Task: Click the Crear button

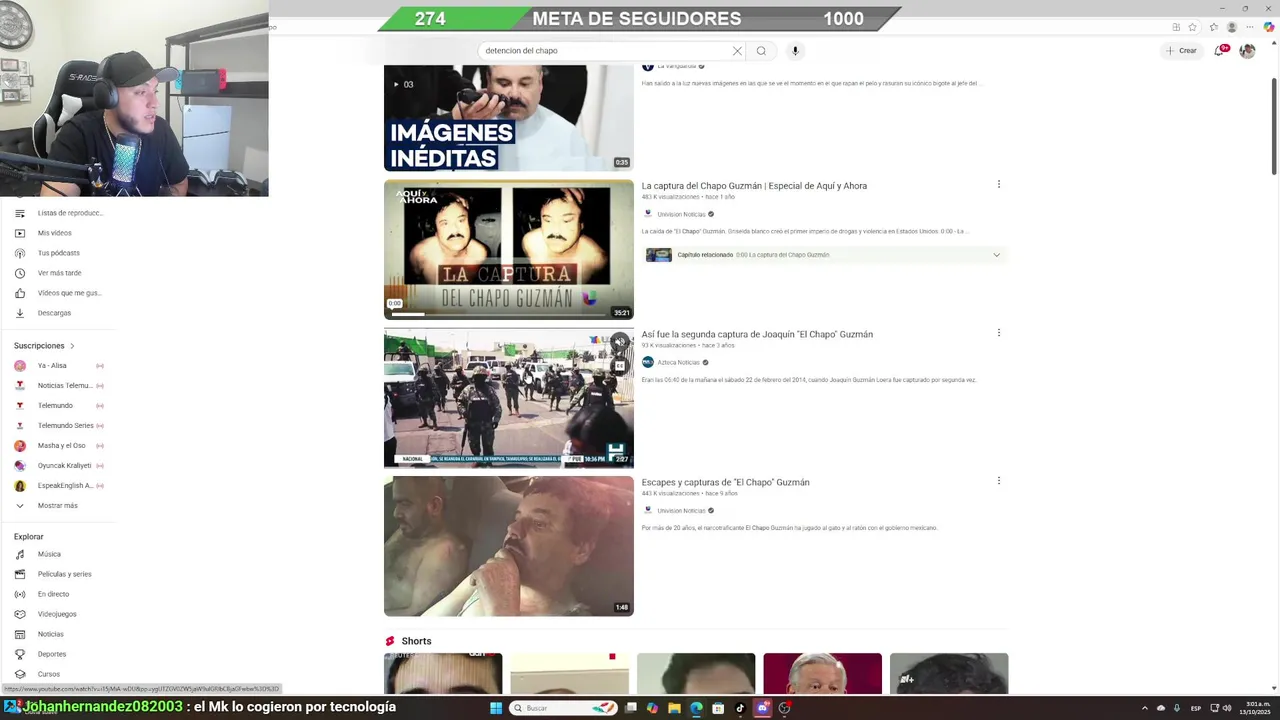Action: [x=1181, y=50]
